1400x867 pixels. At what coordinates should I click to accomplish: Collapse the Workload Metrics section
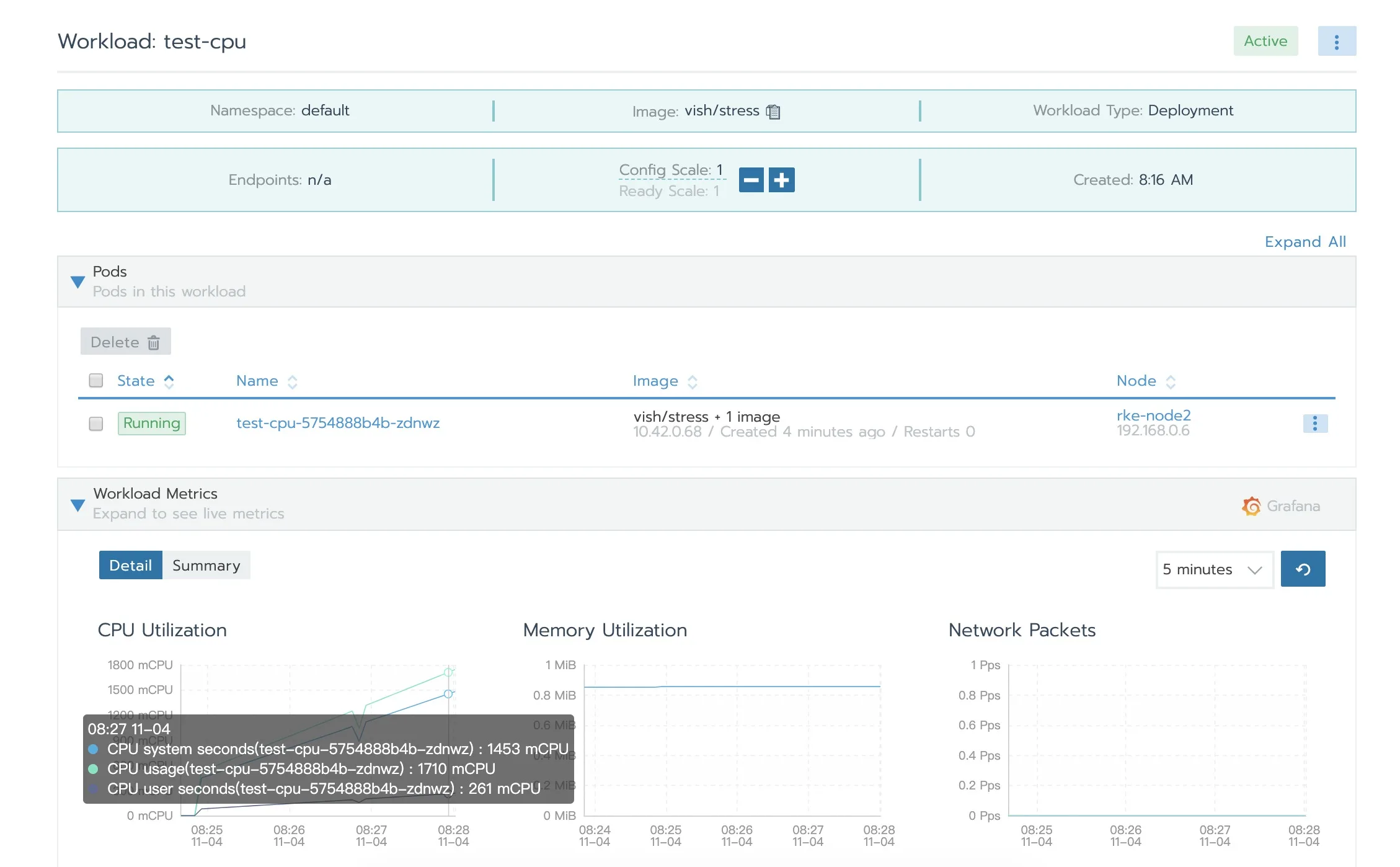tap(78, 505)
